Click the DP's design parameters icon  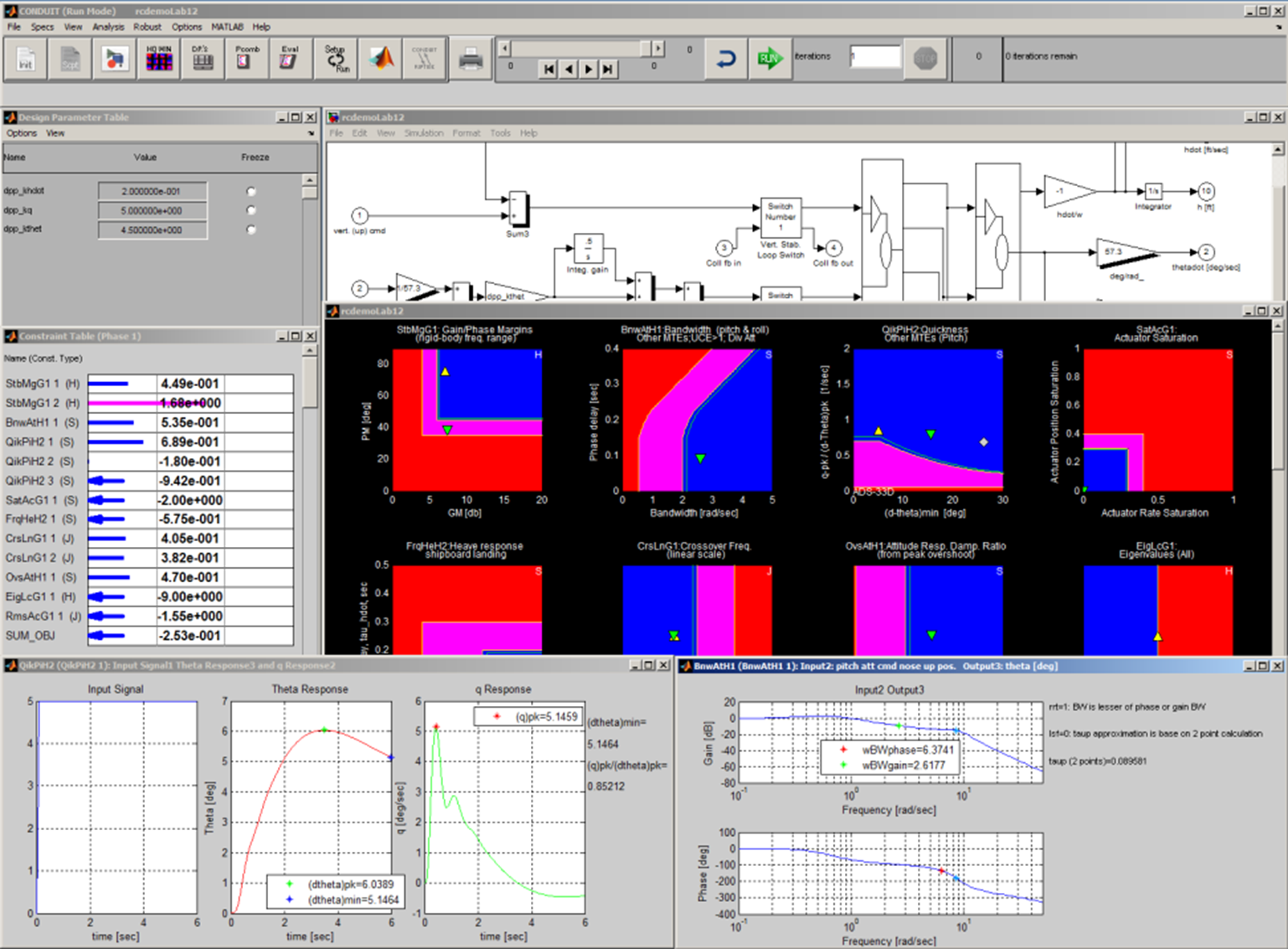pyautogui.click(x=203, y=58)
